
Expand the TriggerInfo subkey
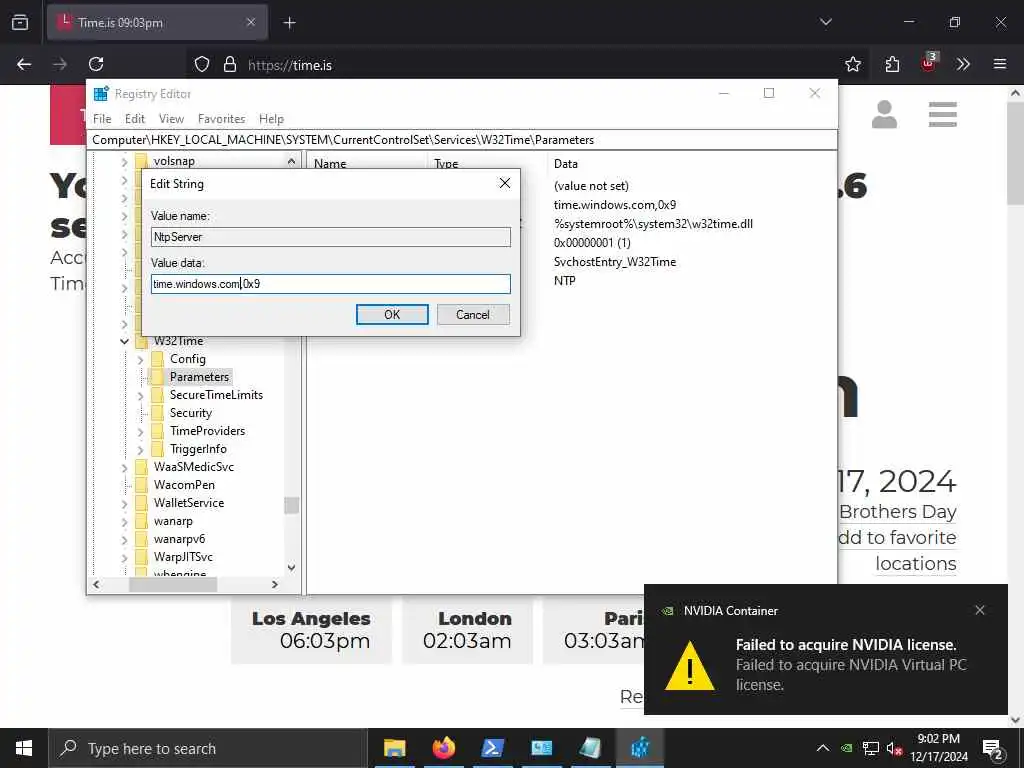(140, 449)
